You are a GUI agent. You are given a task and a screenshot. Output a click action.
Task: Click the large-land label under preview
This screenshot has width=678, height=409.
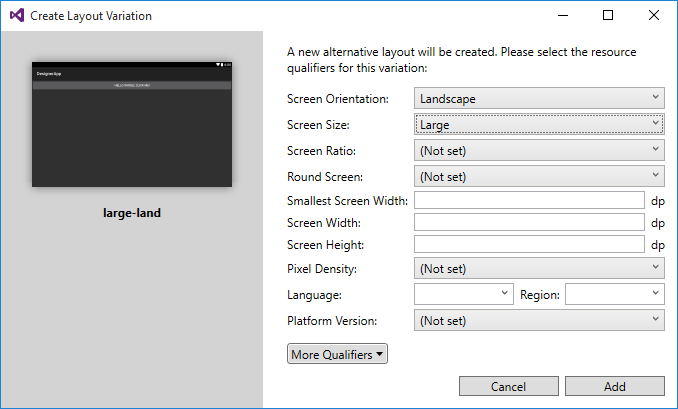click(x=132, y=212)
